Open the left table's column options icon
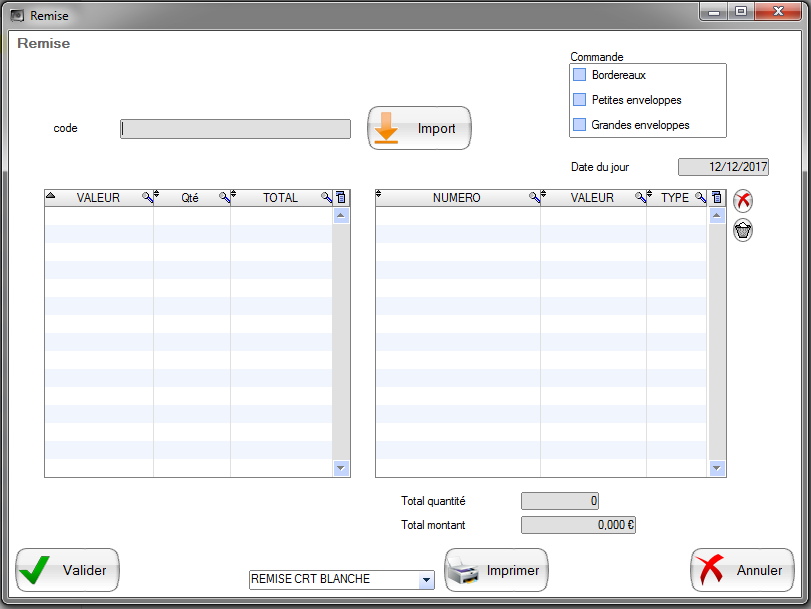The height and width of the screenshot is (609, 811). click(341, 198)
